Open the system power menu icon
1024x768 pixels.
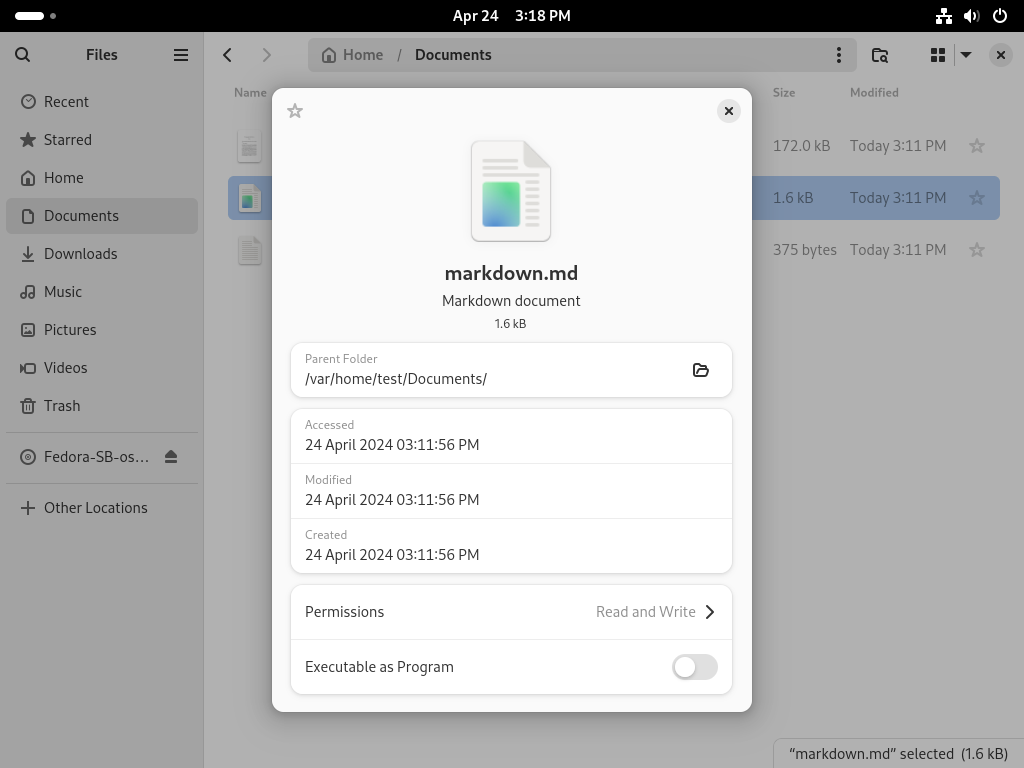[x=1000, y=16]
